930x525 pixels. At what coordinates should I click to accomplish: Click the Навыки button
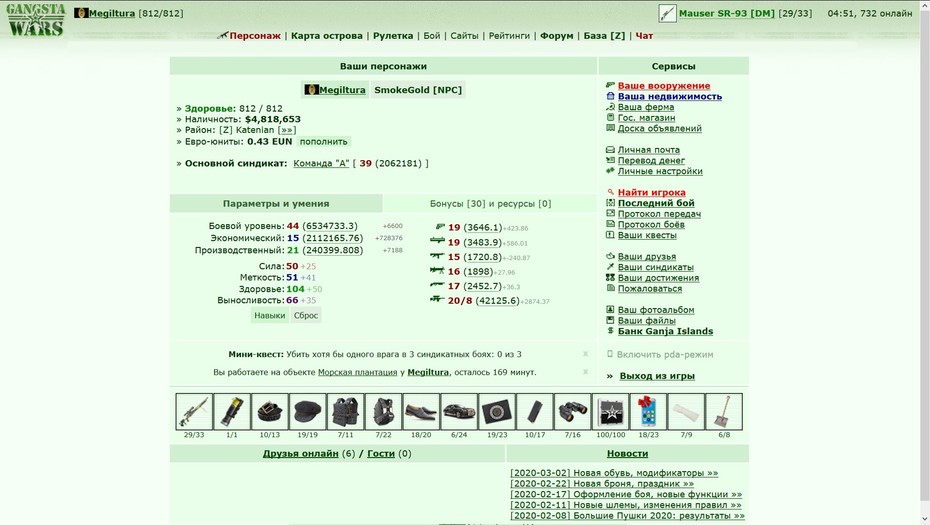269,316
